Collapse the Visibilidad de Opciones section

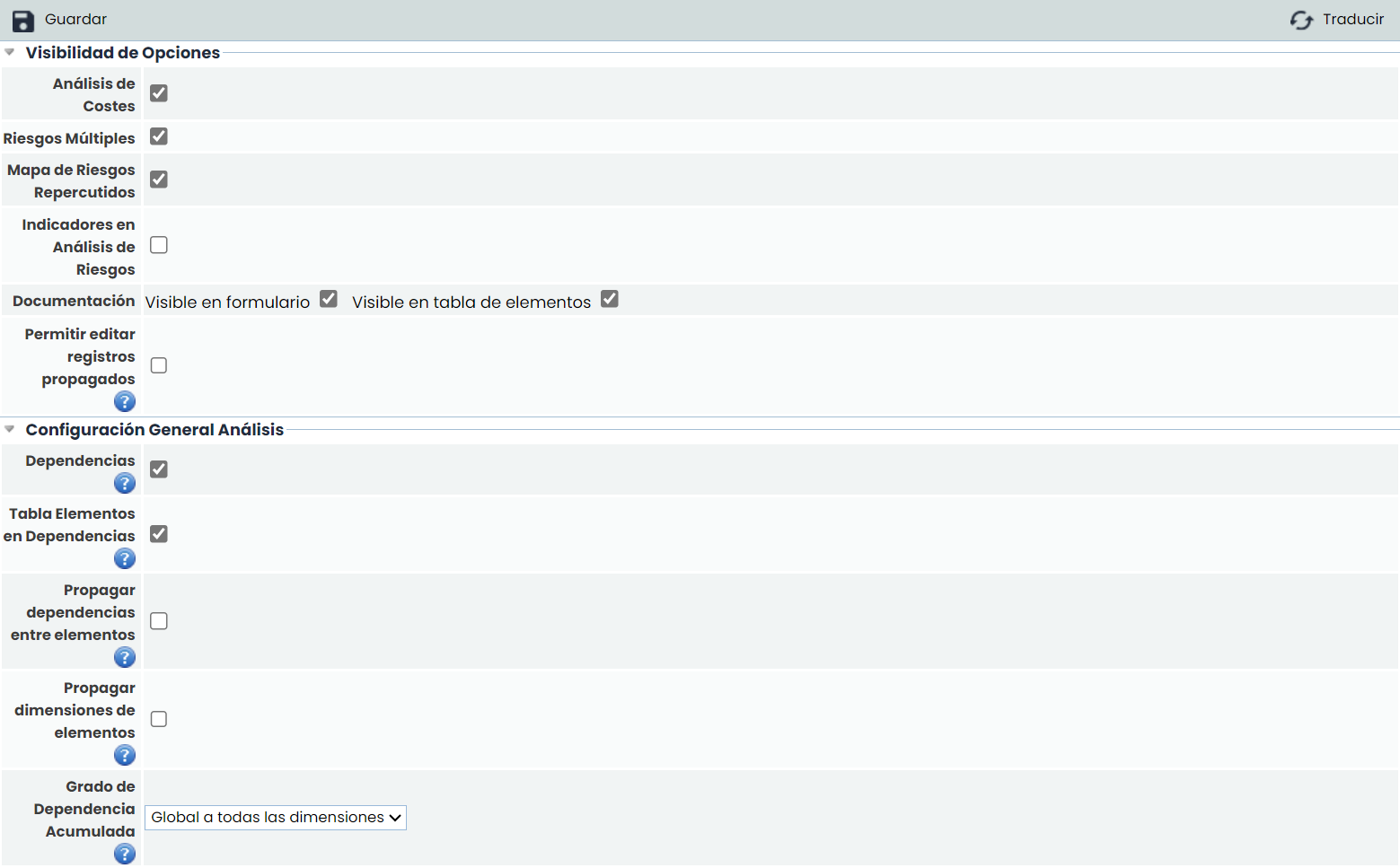click(10, 53)
